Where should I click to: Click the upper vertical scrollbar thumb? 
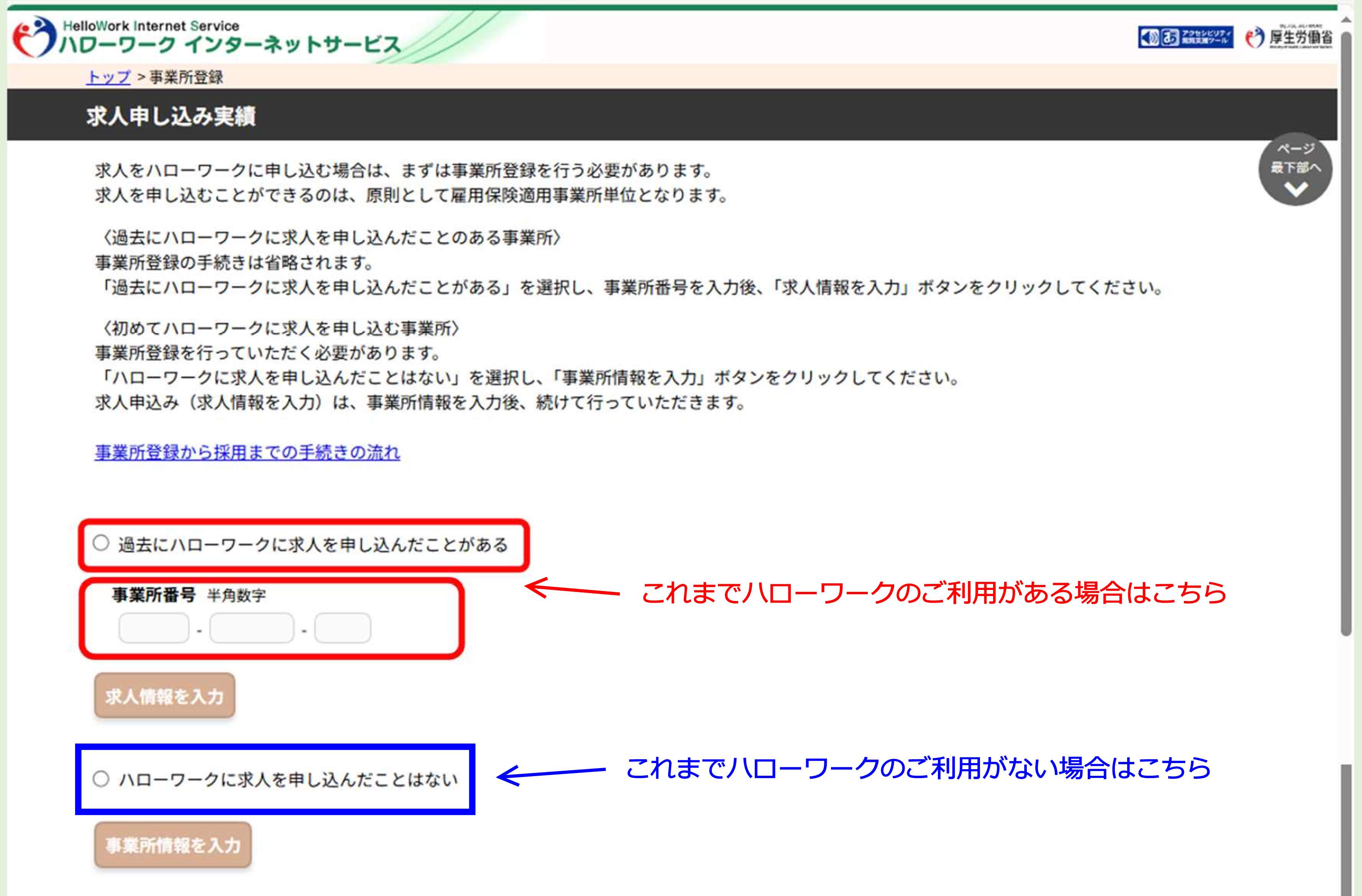click(1346, 332)
